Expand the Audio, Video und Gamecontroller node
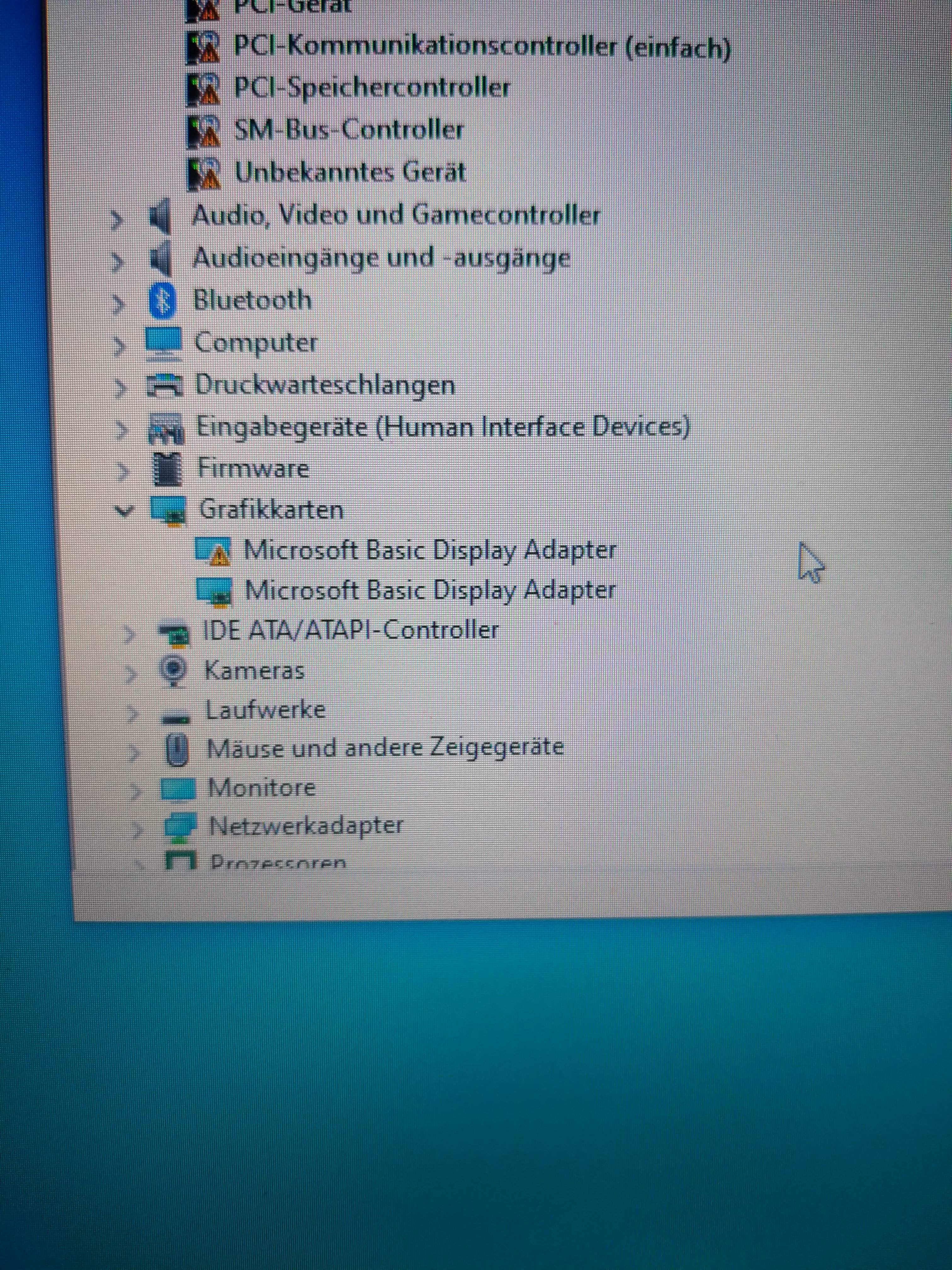The height and width of the screenshot is (1270, 952). click(116, 219)
